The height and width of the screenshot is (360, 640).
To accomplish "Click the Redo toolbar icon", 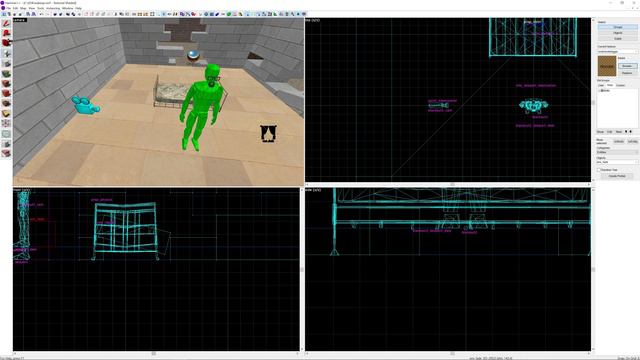I will tap(47, 14).
